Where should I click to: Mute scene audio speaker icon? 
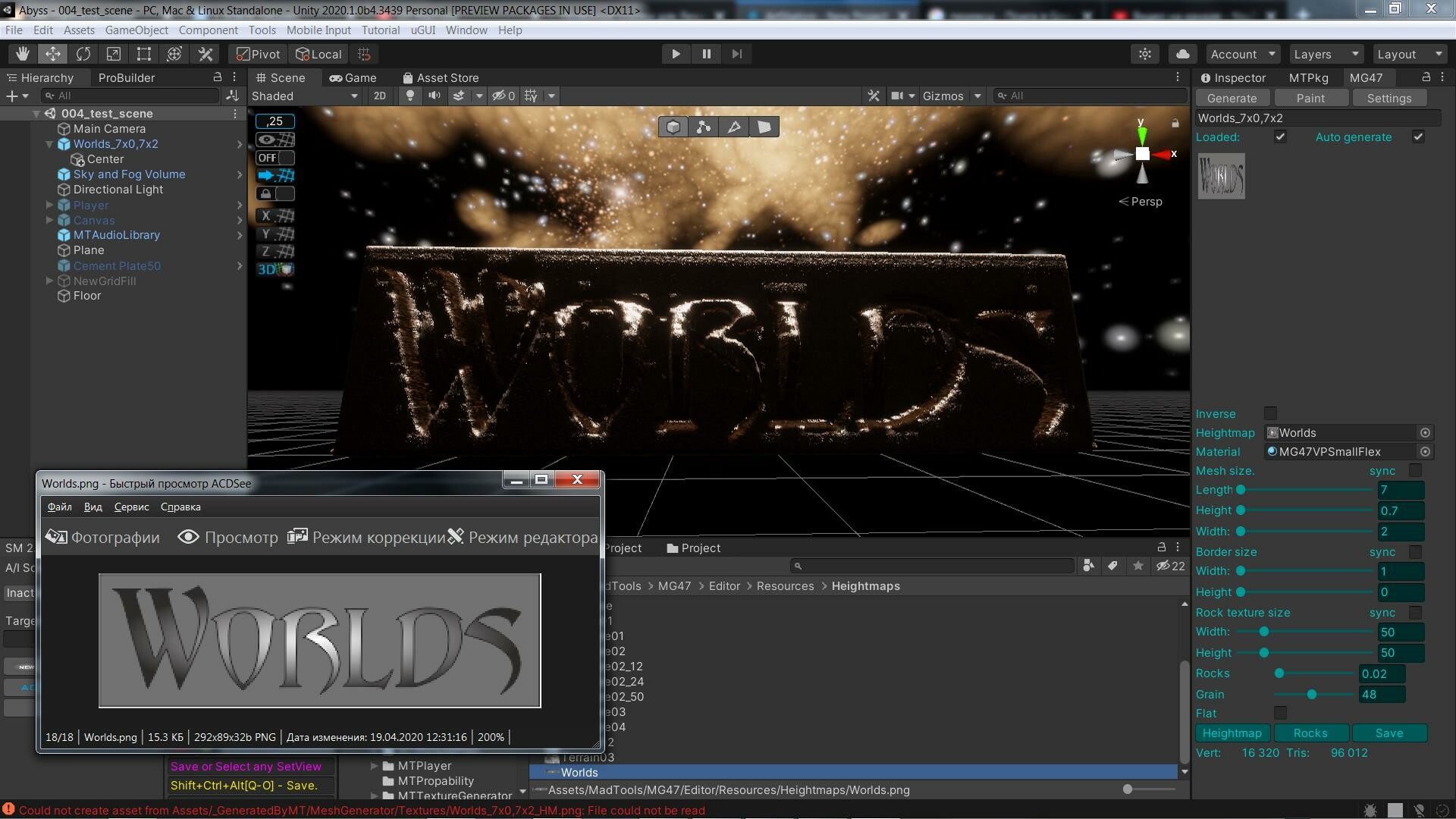(x=434, y=96)
